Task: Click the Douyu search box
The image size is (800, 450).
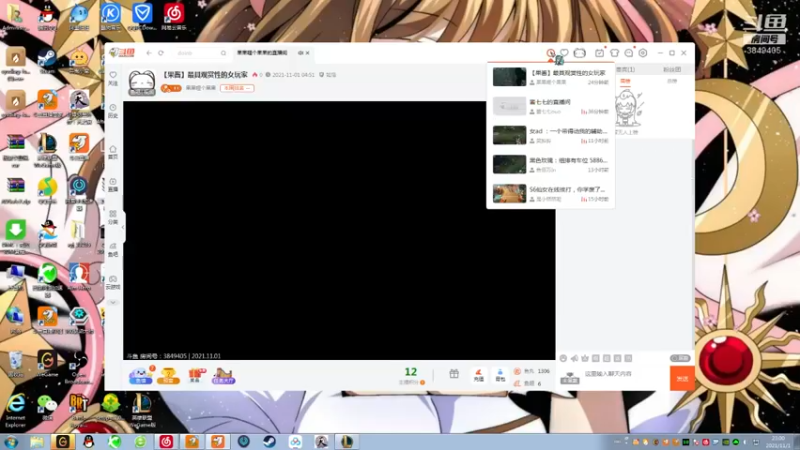Action: click(x=197, y=53)
